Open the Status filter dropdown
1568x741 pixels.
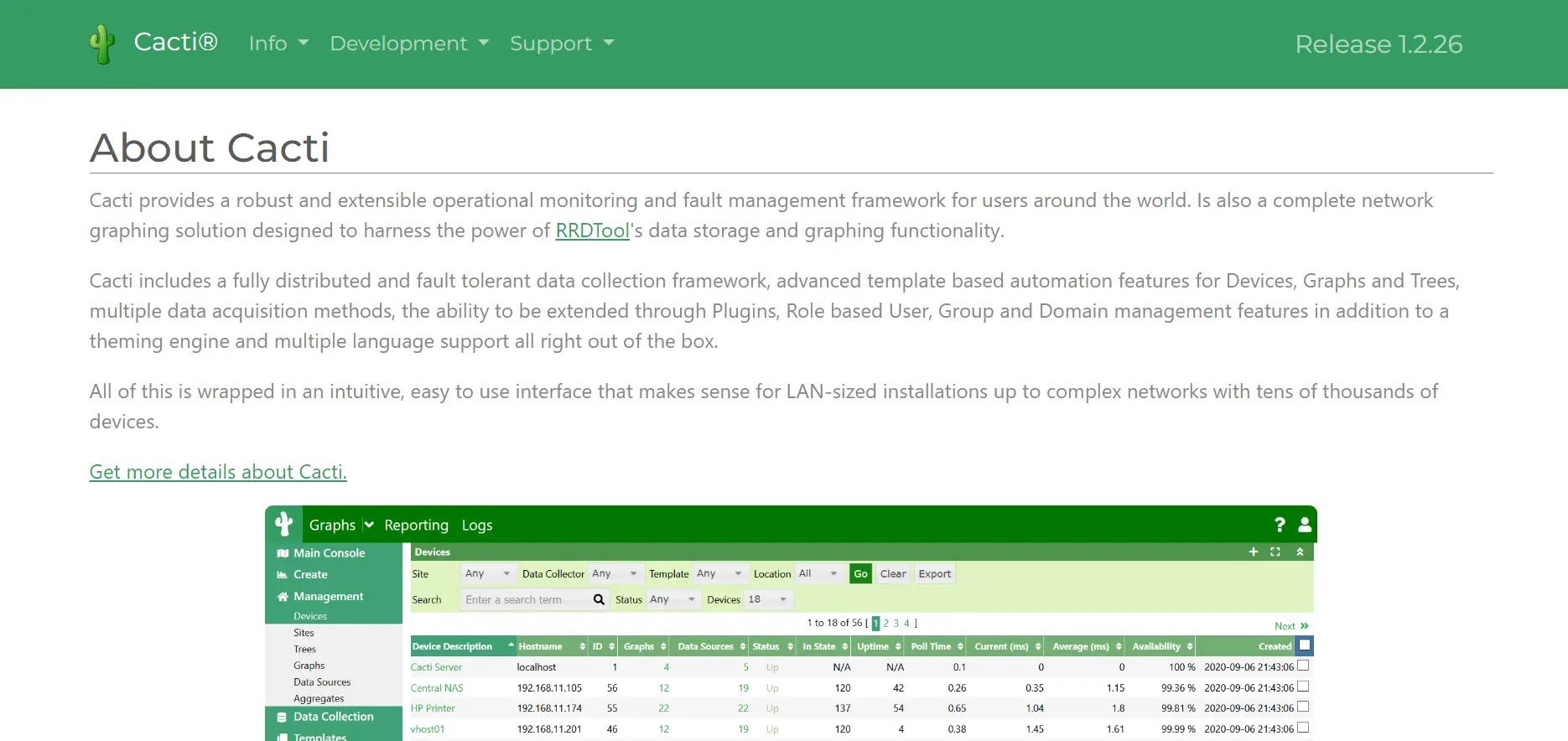[672, 599]
